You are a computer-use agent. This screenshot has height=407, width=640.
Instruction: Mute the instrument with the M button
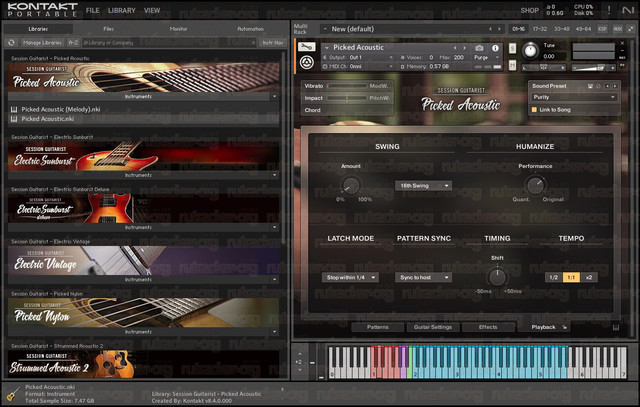click(512, 65)
